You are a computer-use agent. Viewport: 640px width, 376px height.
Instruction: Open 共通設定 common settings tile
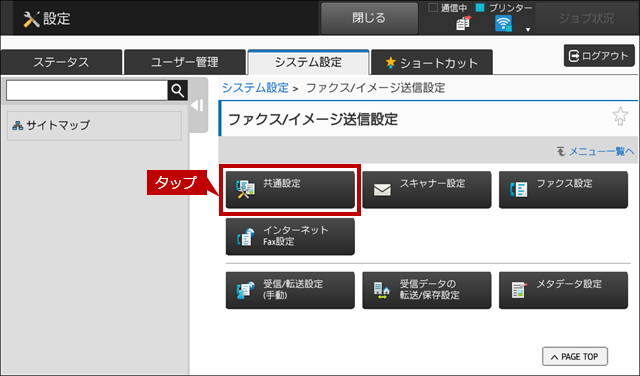coord(290,190)
